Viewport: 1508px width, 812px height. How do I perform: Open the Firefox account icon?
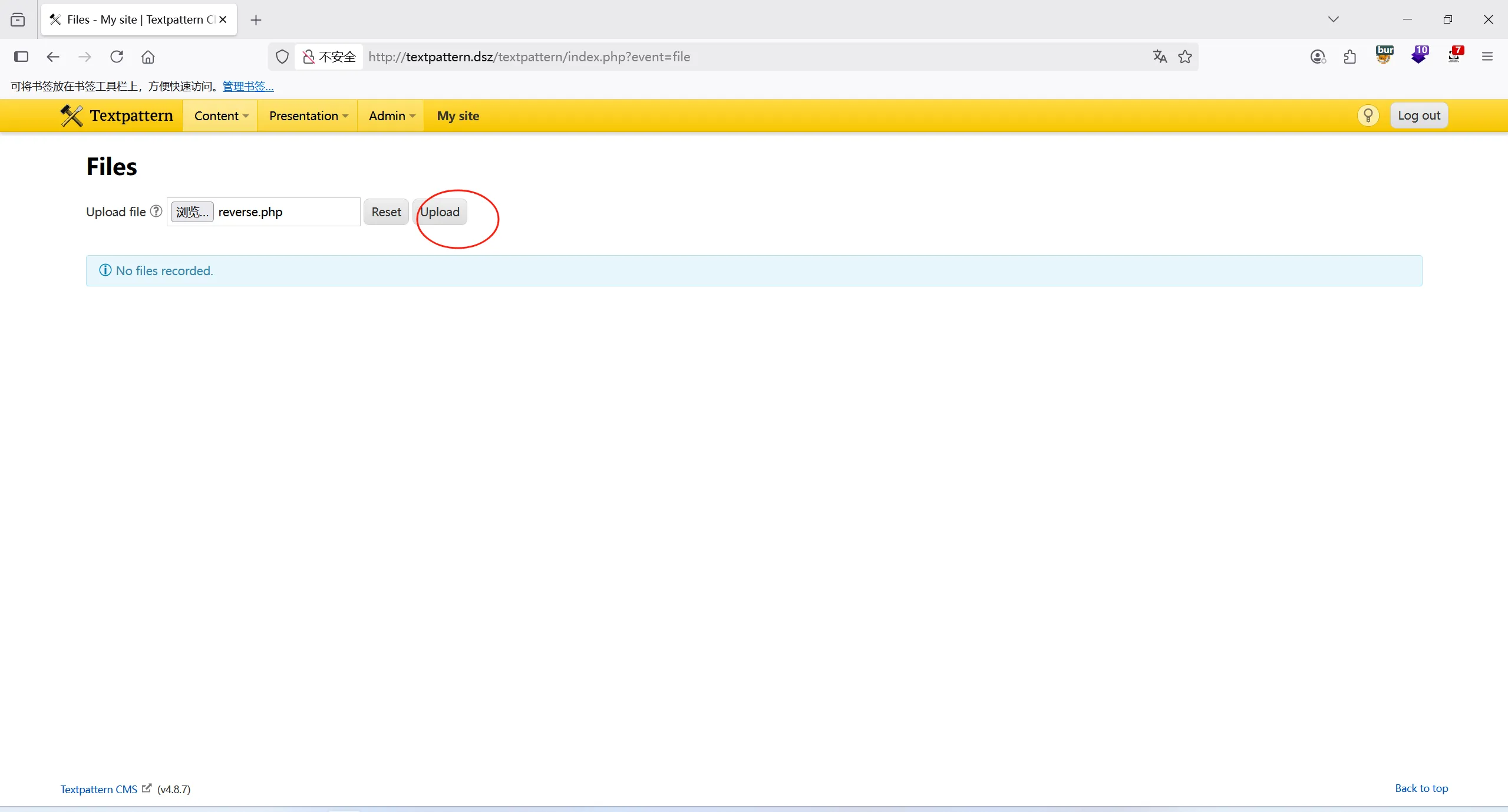pos(1318,57)
